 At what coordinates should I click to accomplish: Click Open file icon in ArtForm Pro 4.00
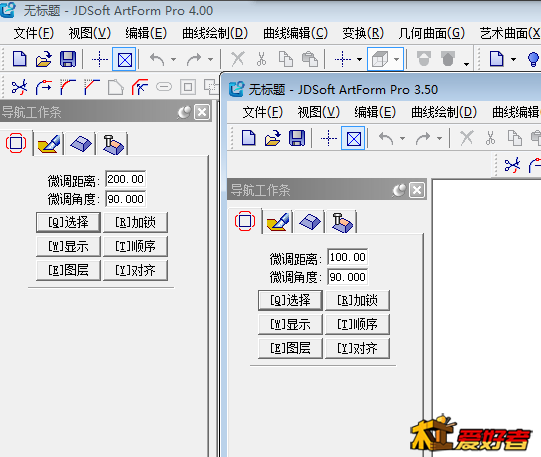[x=43, y=59]
